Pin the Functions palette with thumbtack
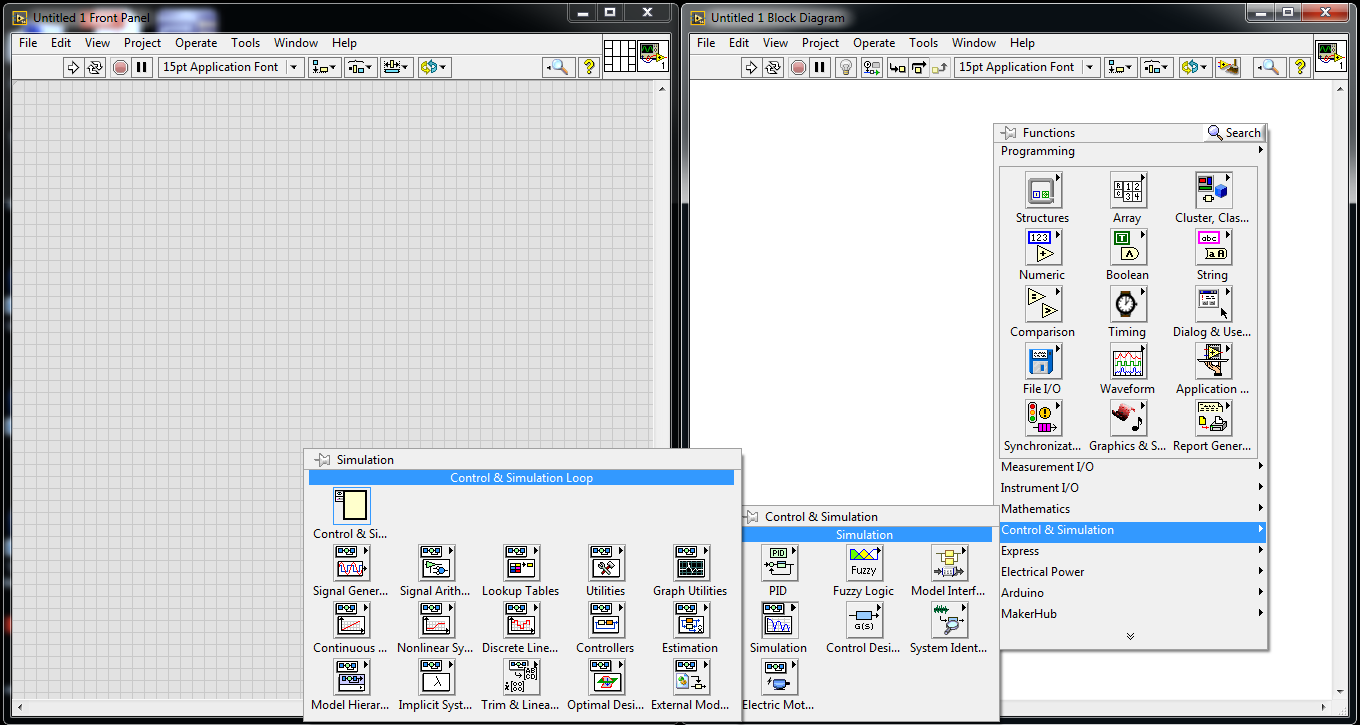Viewport: 1360px width, 725px height. click(1008, 132)
